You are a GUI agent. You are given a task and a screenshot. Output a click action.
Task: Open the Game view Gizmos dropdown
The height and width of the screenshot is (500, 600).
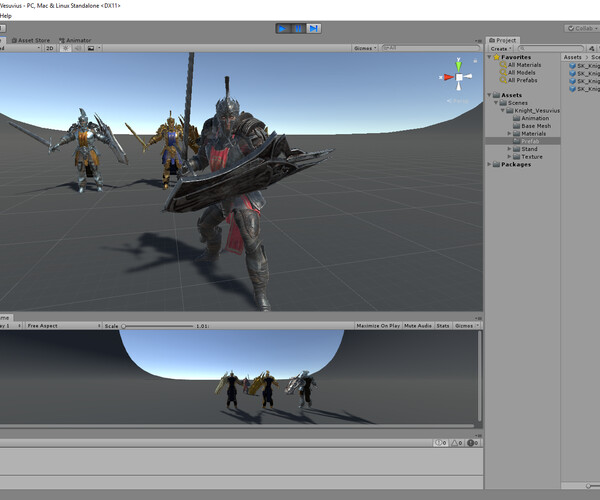click(x=466, y=326)
